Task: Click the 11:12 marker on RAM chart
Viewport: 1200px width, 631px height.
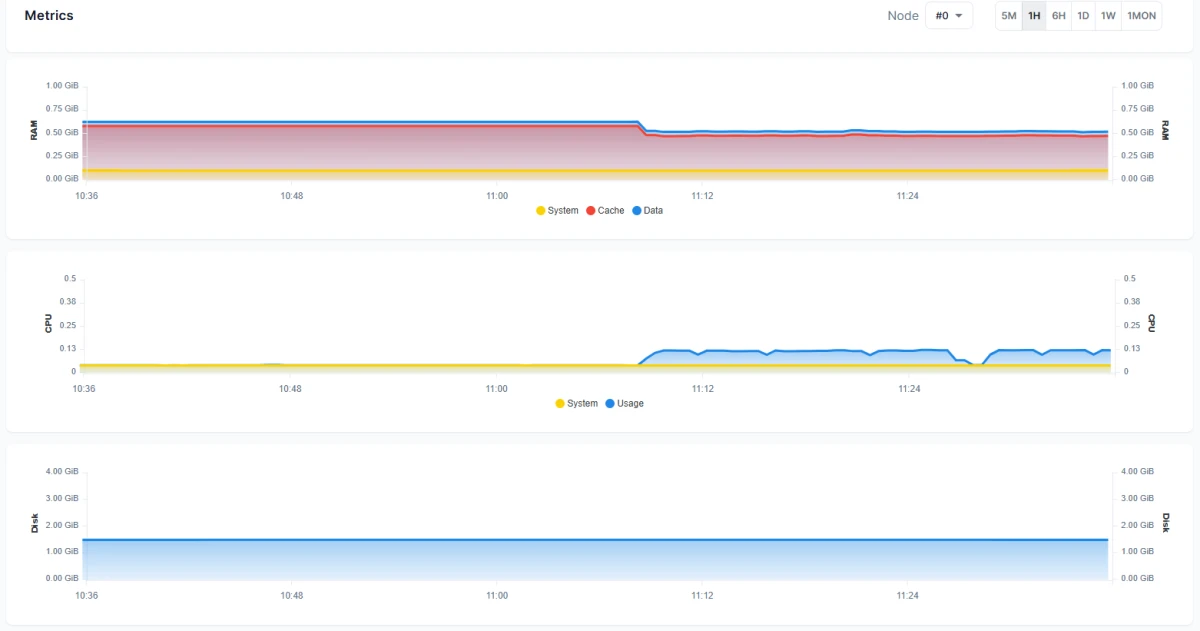Action: [702, 196]
